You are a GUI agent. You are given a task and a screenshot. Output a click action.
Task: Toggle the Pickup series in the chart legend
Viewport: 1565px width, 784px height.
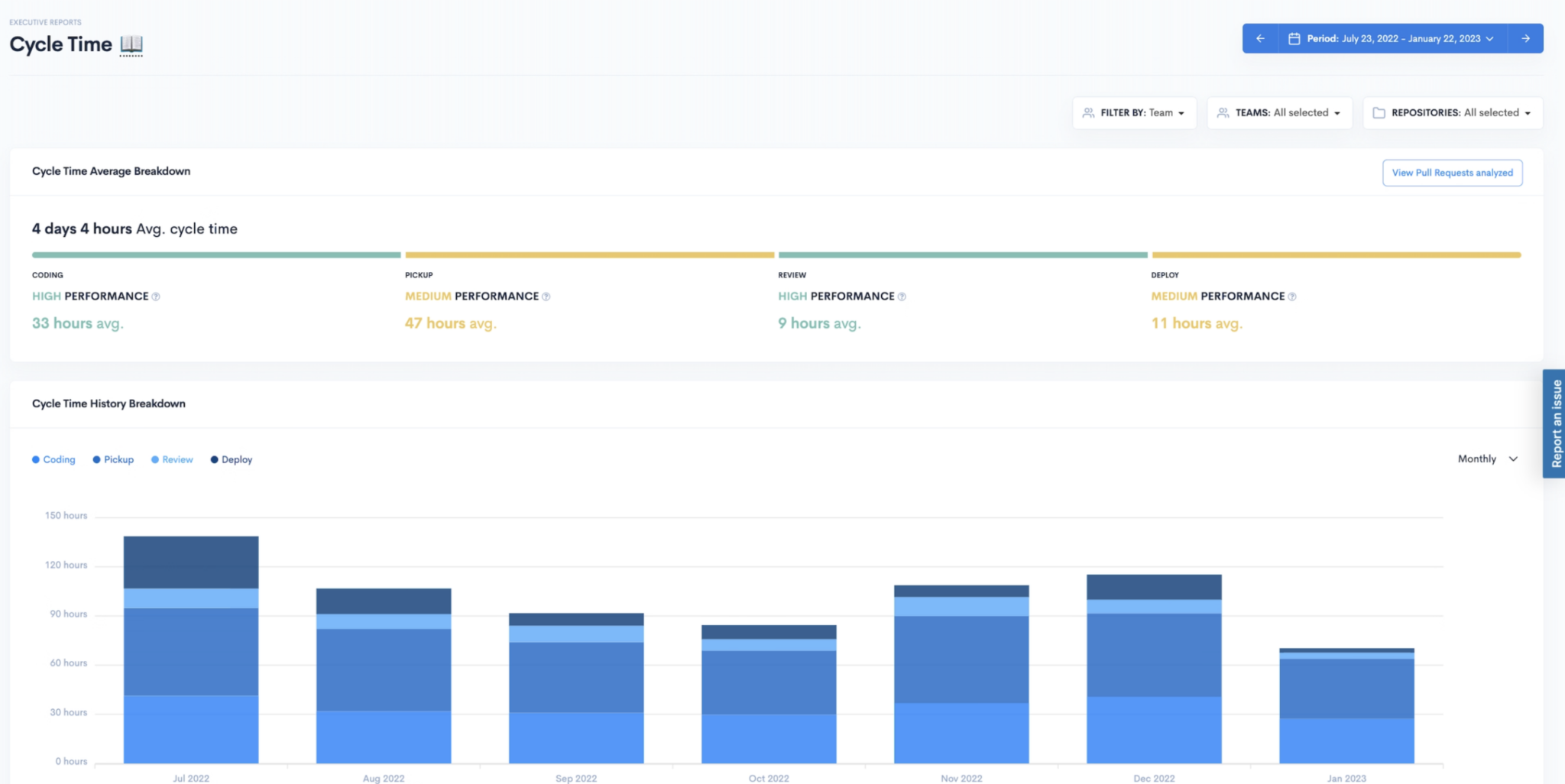(x=112, y=459)
